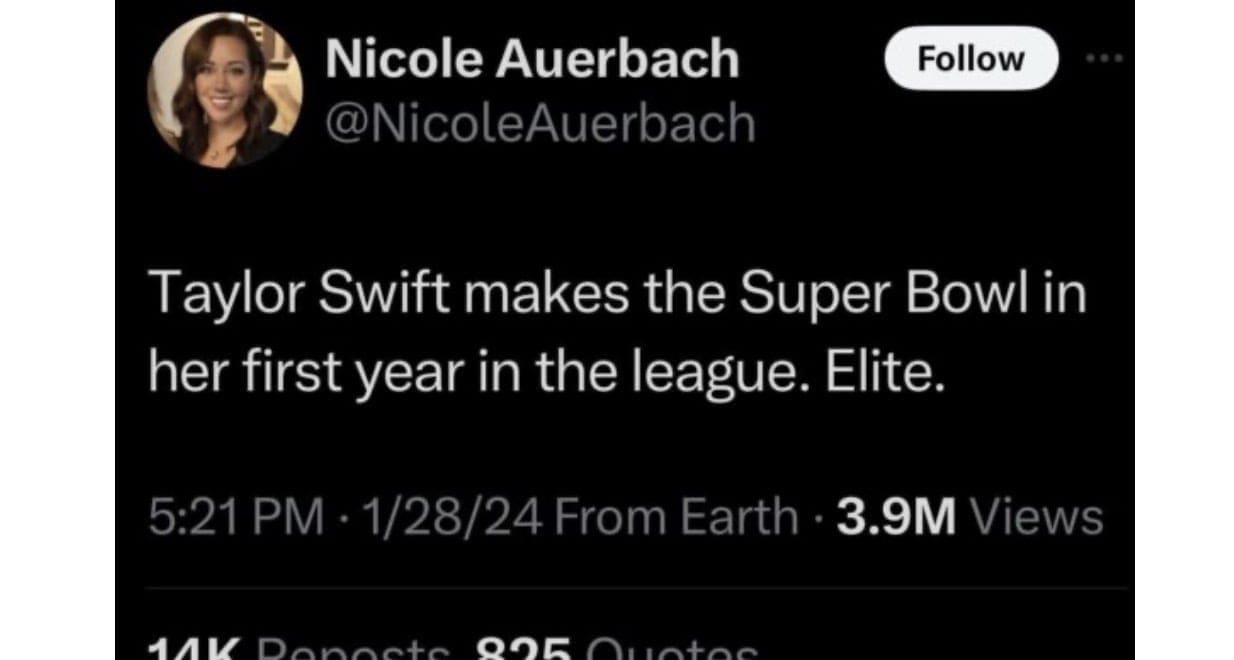Click Nicole Auerbach's profile picture
The height and width of the screenshot is (660, 1234).
click(x=225, y=90)
